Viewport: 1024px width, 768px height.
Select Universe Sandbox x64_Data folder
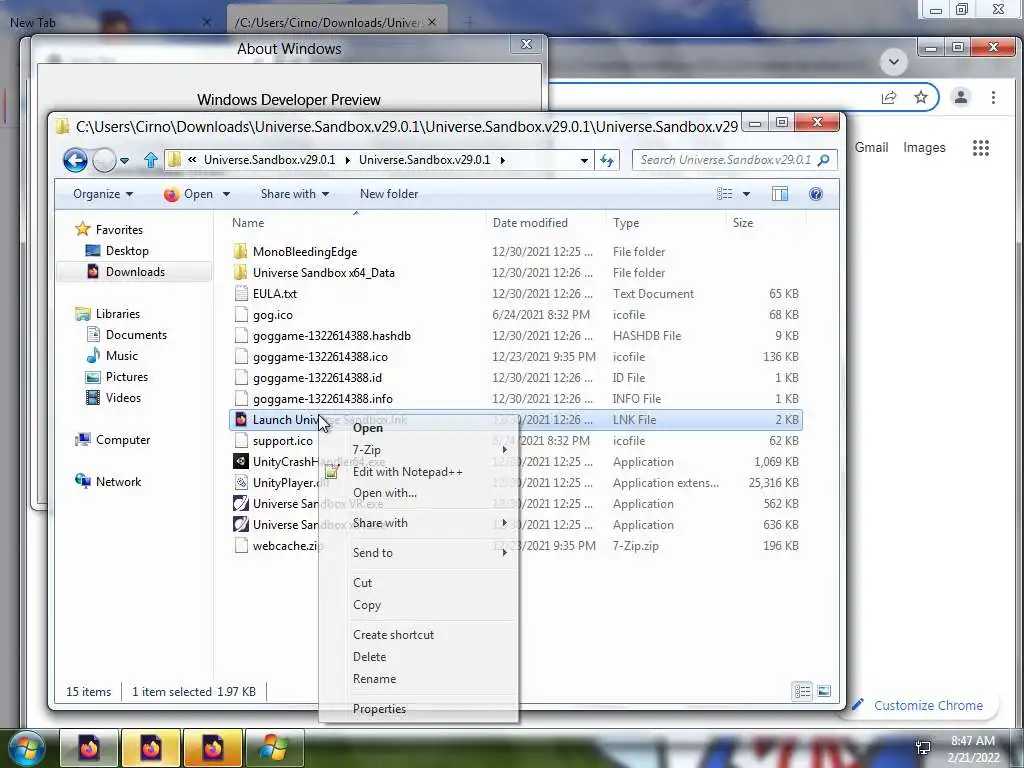point(323,273)
